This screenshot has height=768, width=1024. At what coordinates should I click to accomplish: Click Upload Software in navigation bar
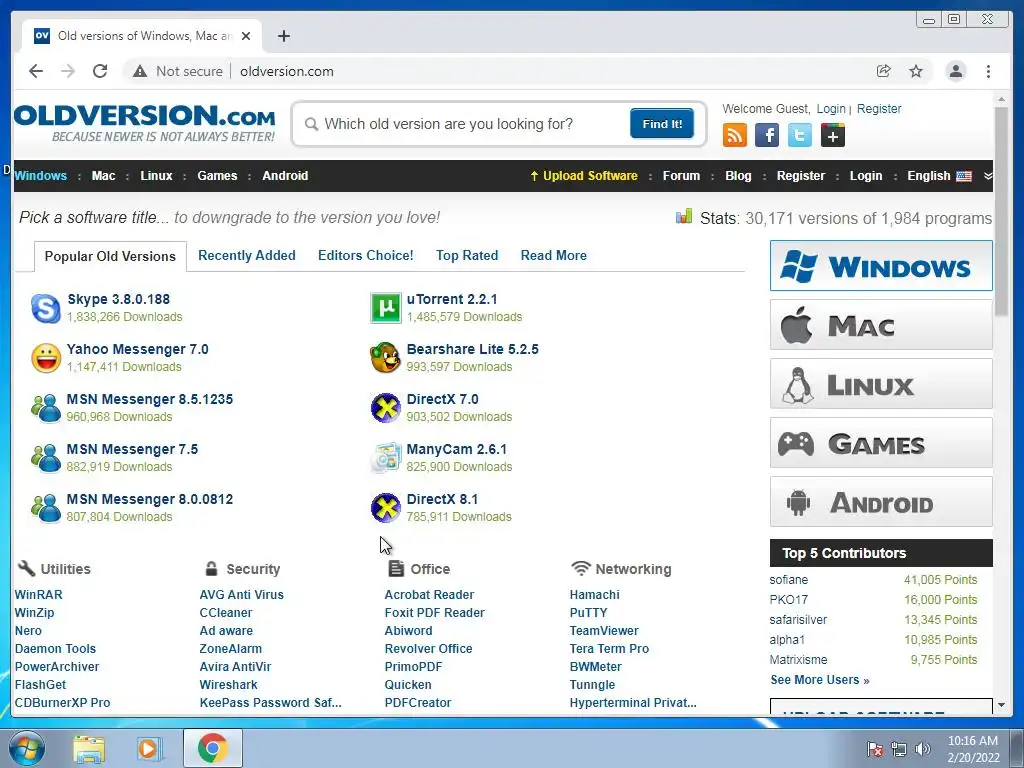pyautogui.click(x=584, y=176)
